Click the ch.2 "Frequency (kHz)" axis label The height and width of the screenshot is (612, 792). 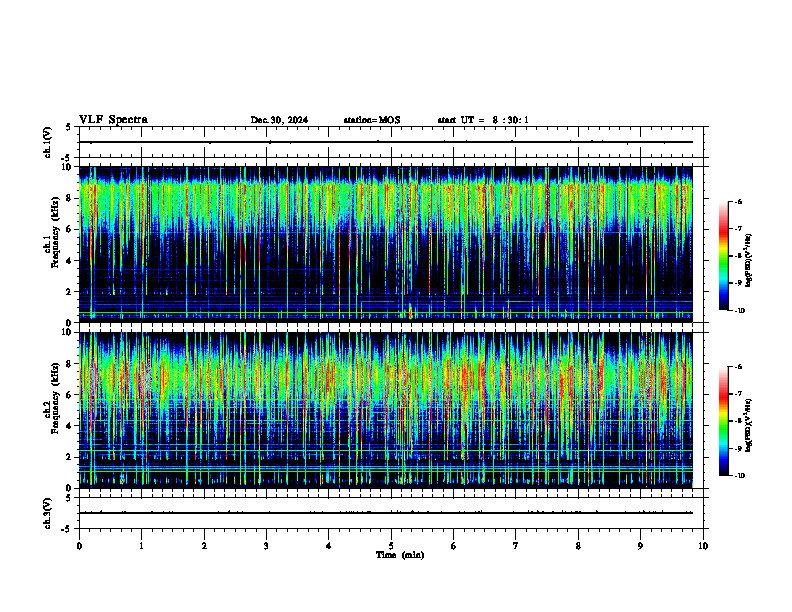[x=55, y=398]
